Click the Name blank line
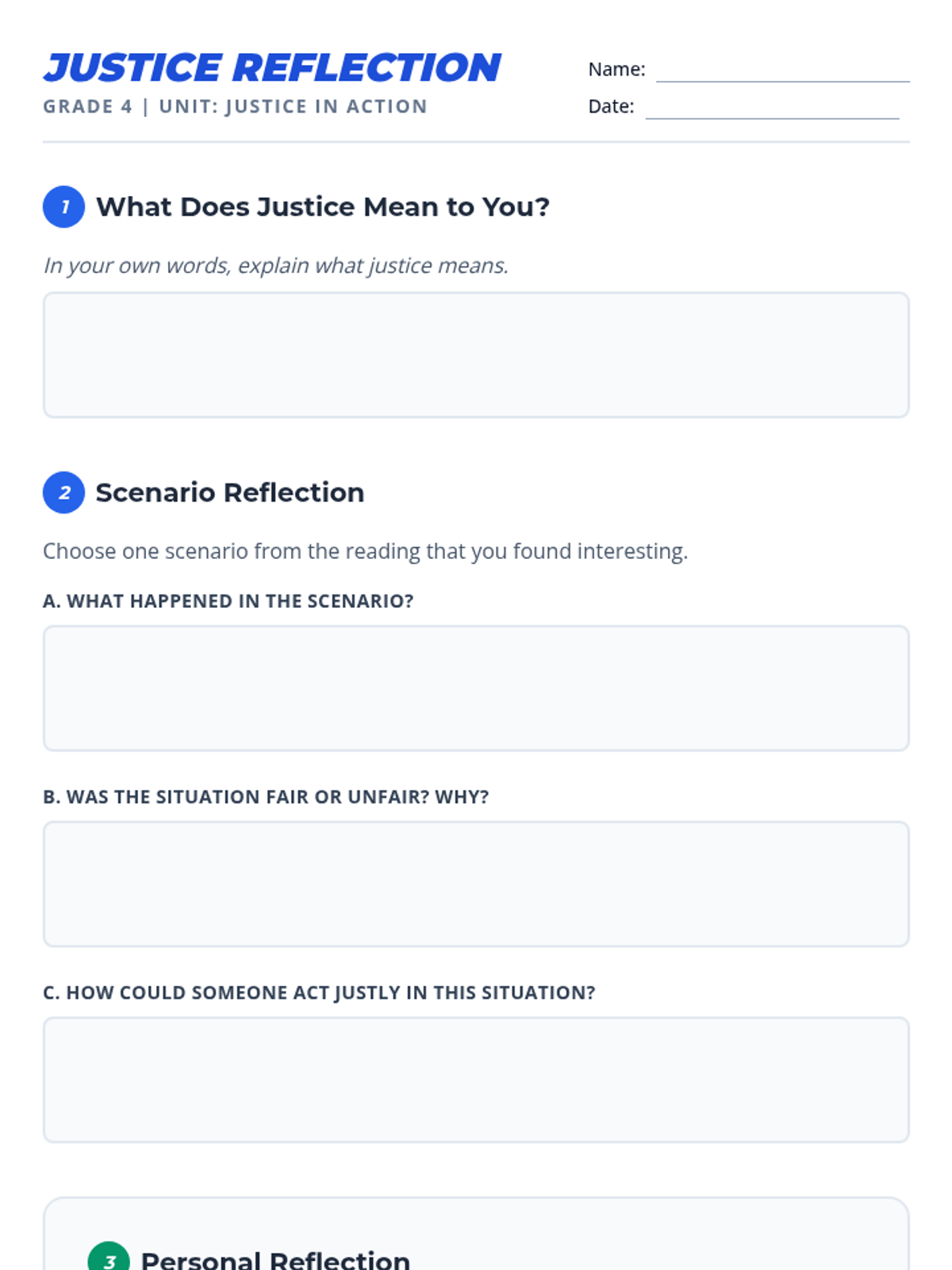The width and height of the screenshot is (952, 1270). tap(782, 71)
